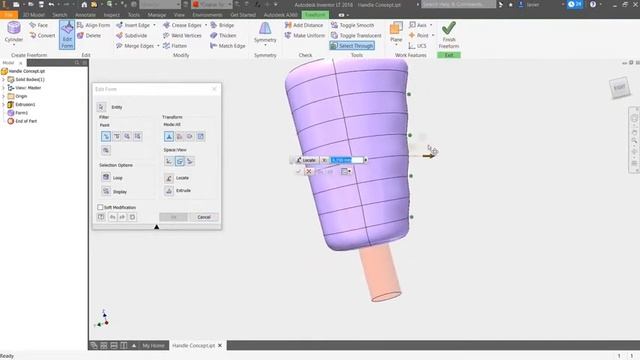Viewport: 640px width, 360px height.
Task: Choose the Crease Edges tool
Action: (x=182, y=25)
